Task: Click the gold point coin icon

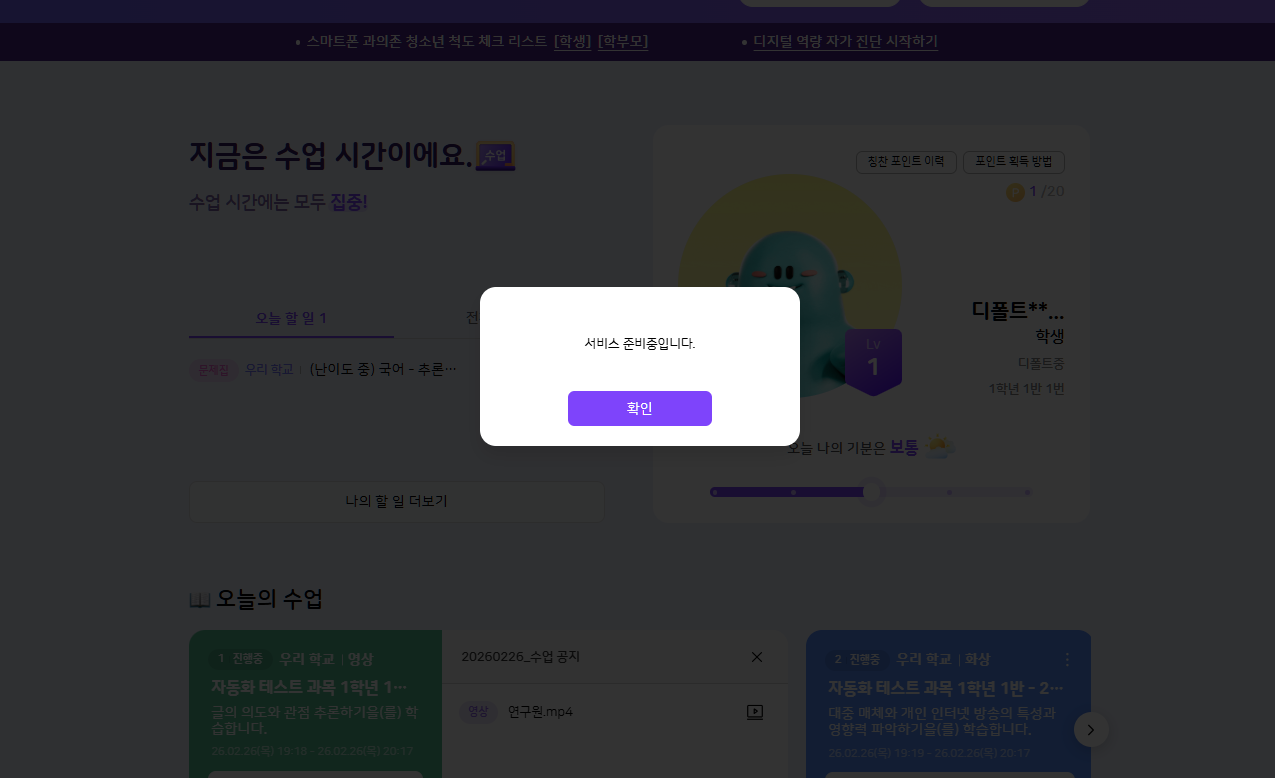Action: tap(1015, 192)
